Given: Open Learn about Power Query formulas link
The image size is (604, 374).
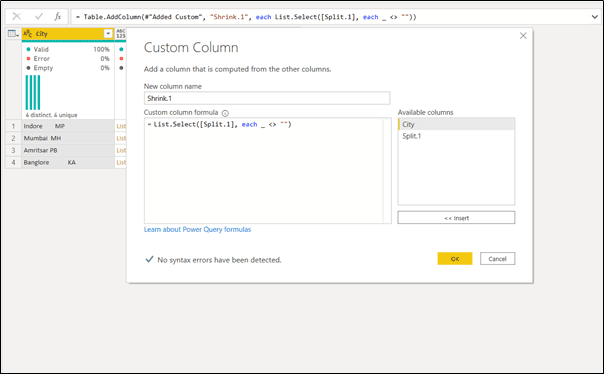Looking at the screenshot, I should pyautogui.click(x=197, y=229).
